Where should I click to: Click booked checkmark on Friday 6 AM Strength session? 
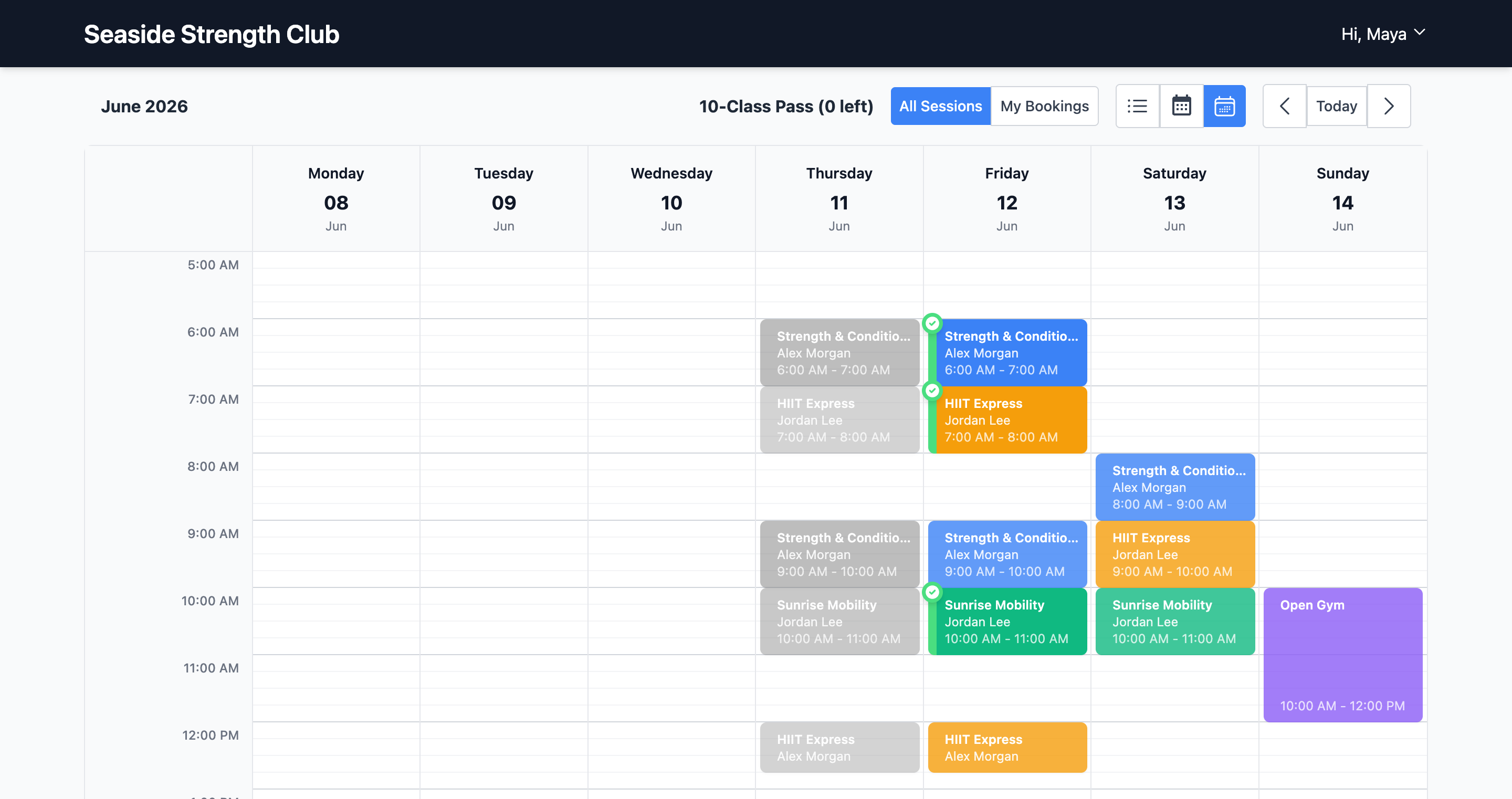pyautogui.click(x=932, y=323)
